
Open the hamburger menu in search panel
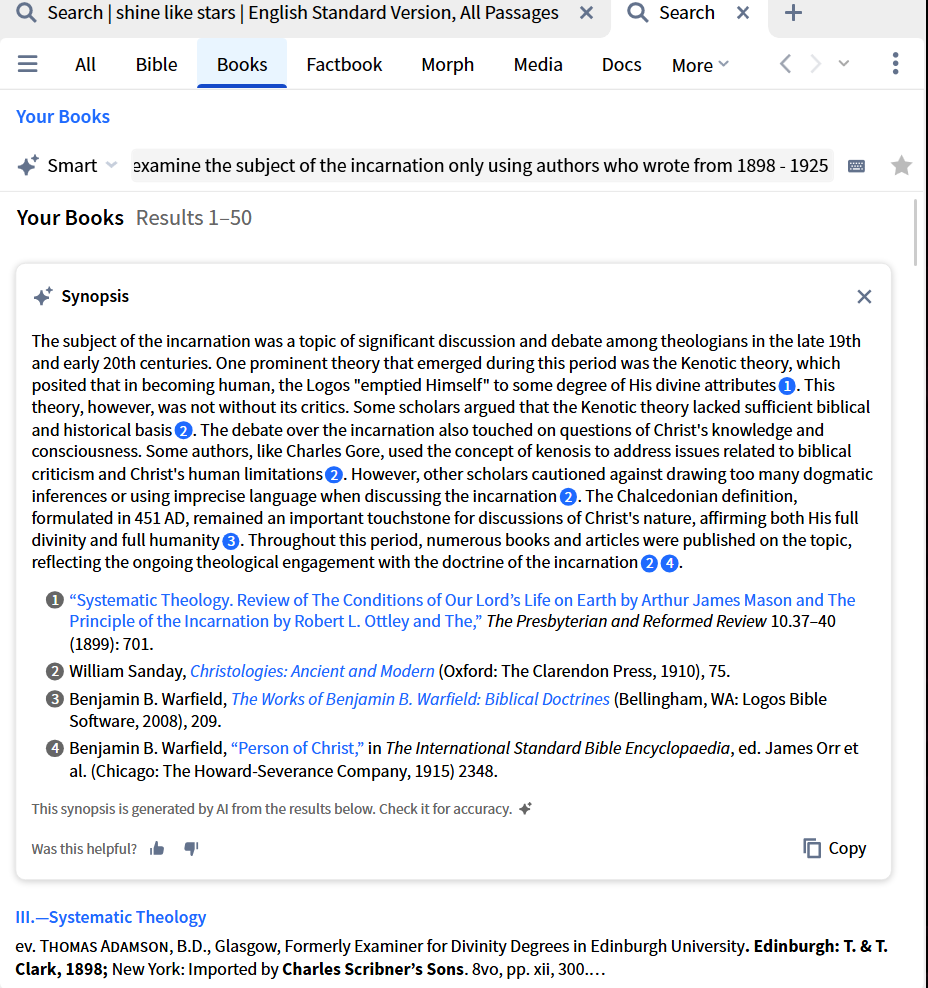point(27,64)
